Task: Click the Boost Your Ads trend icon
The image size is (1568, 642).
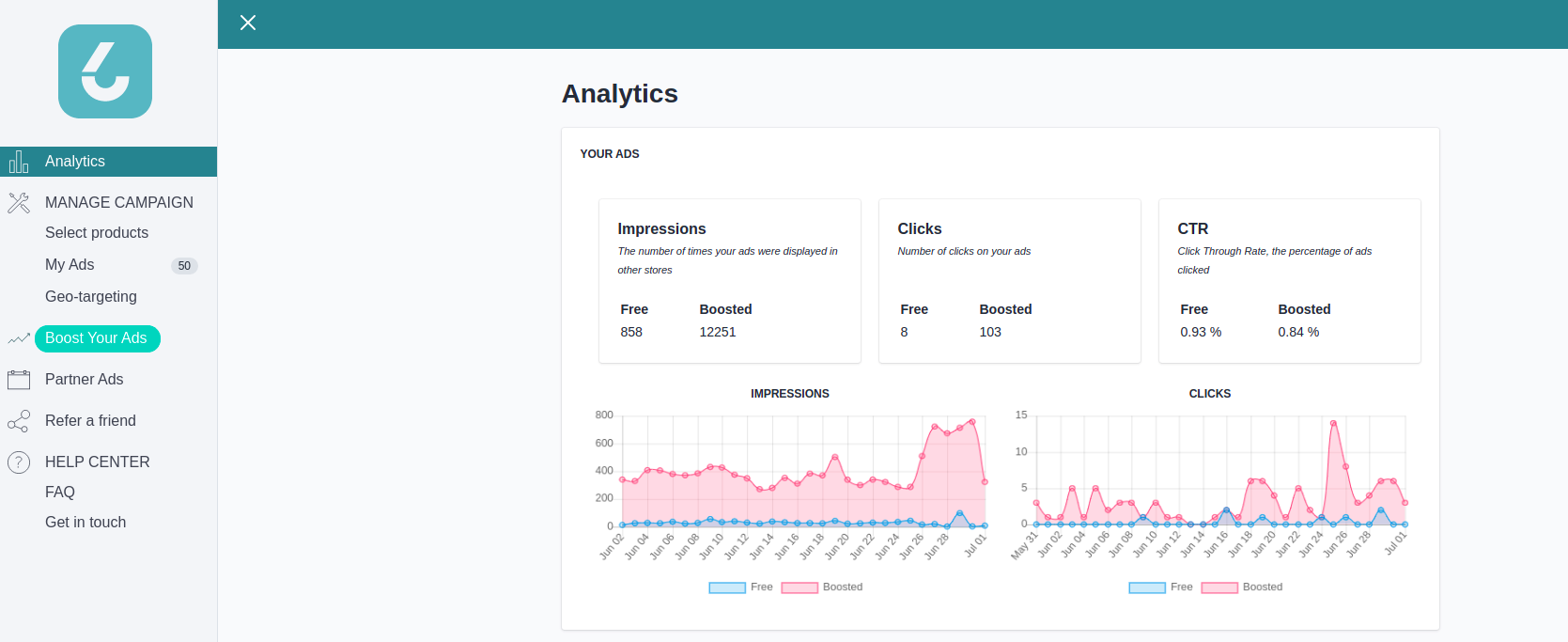Action: [19, 338]
